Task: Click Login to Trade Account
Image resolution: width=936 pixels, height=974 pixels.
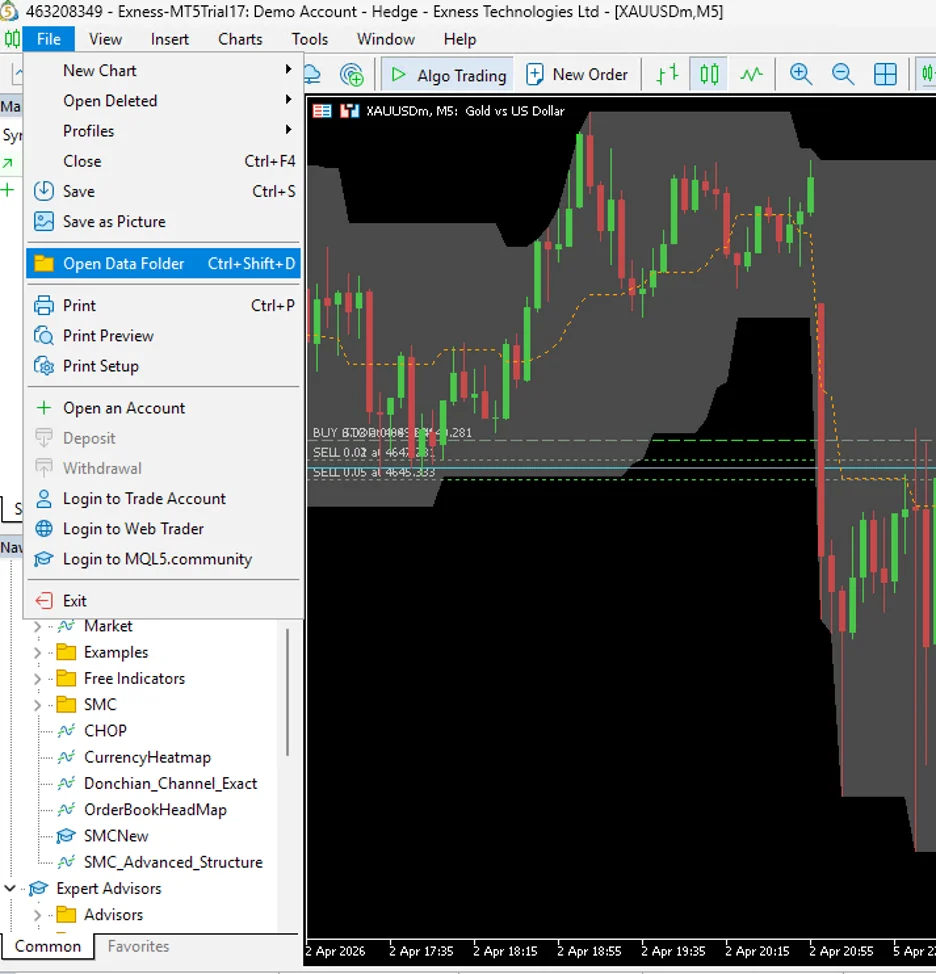Action: point(144,499)
